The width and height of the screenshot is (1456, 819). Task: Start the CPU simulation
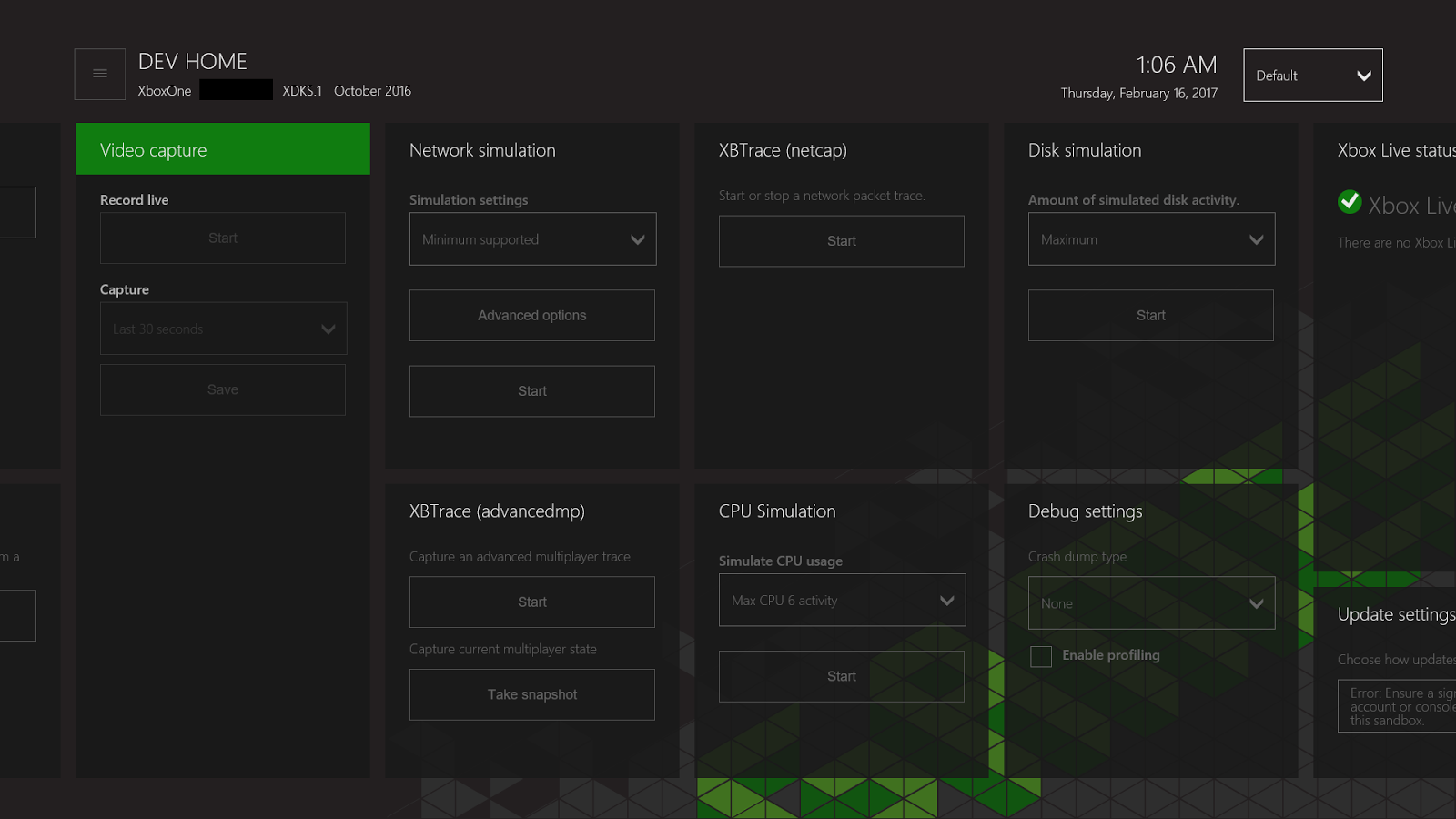841,676
